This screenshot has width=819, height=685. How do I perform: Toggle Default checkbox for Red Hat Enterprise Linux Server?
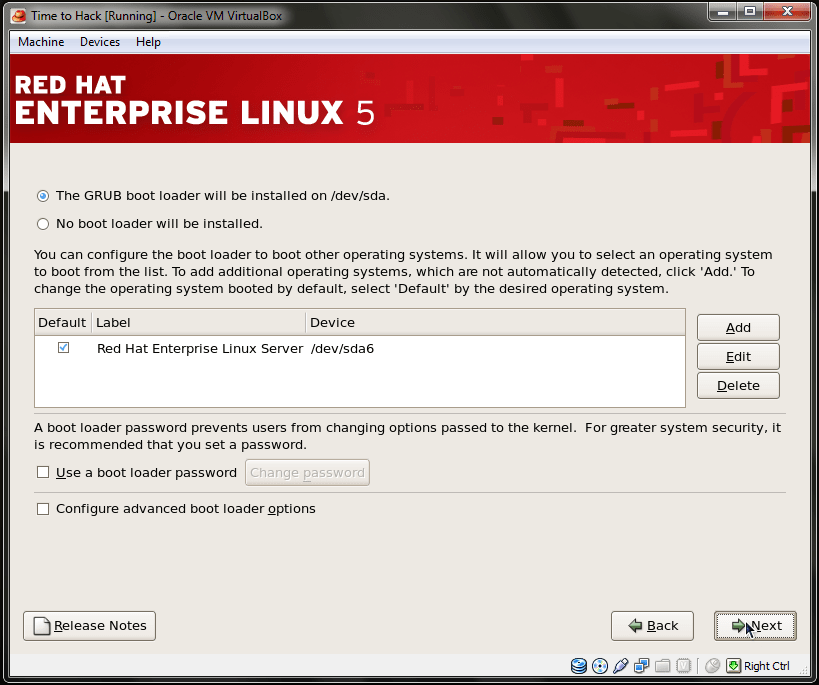[x=63, y=347]
